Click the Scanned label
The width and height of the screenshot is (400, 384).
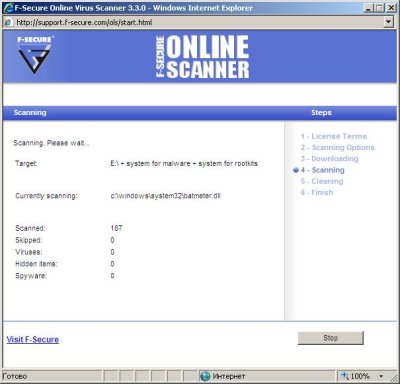(30, 228)
